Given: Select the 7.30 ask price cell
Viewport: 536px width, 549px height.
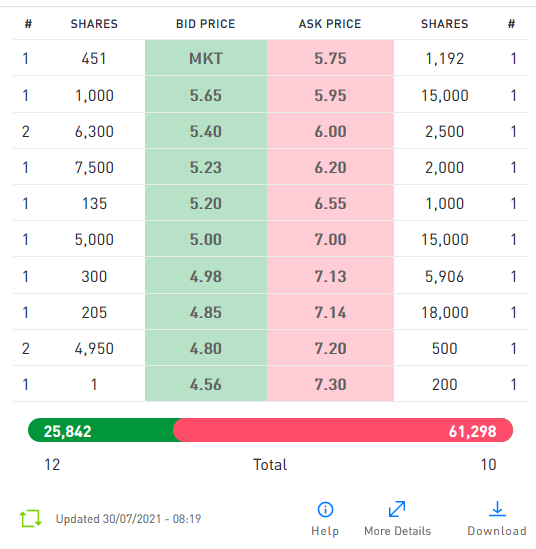Looking at the screenshot, I should pyautogui.click(x=330, y=384).
